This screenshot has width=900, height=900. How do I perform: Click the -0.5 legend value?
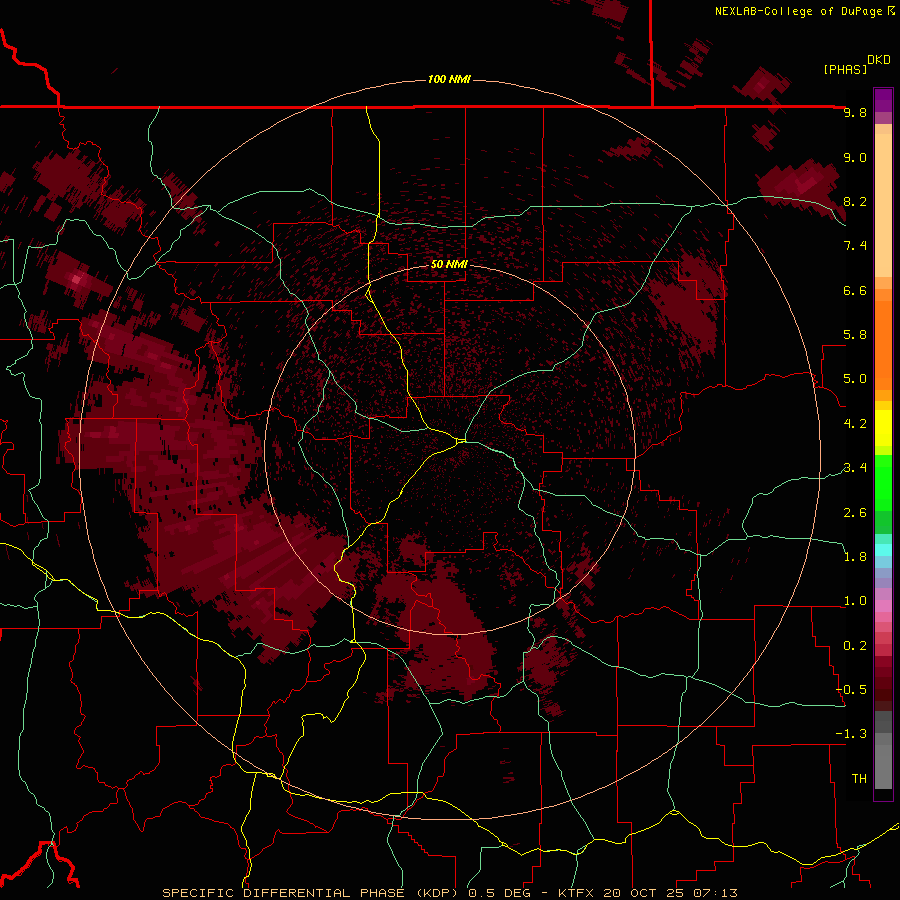851,690
